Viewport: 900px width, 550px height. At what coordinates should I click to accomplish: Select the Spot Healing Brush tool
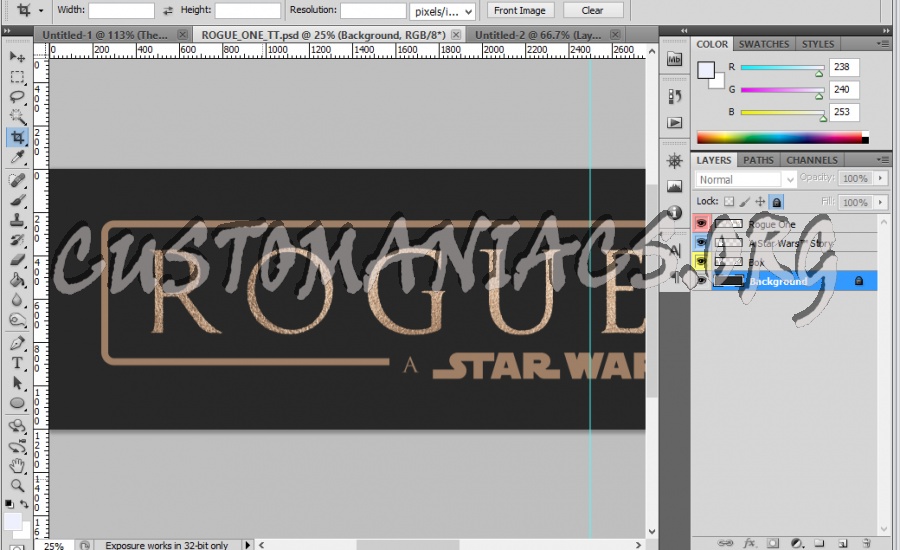pyautogui.click(x=17, y=180)
